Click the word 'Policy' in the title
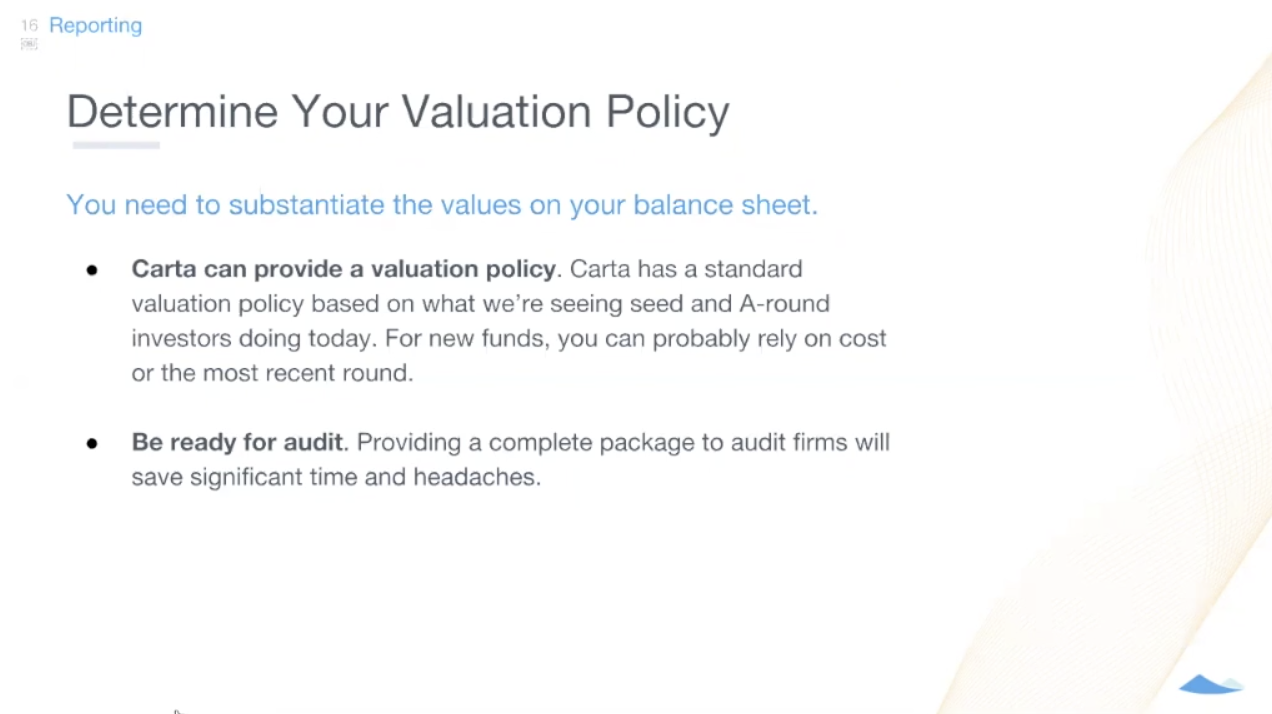This screenshot has width=1272, height=714. coord(667,113)
